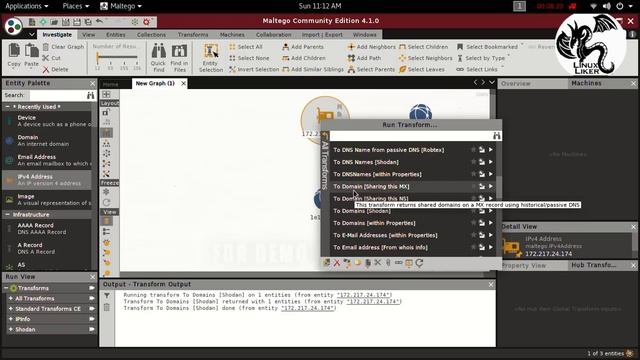Click the power icon in top bar
This screenshot has width=640, height=360.
(x=620, y=6)
